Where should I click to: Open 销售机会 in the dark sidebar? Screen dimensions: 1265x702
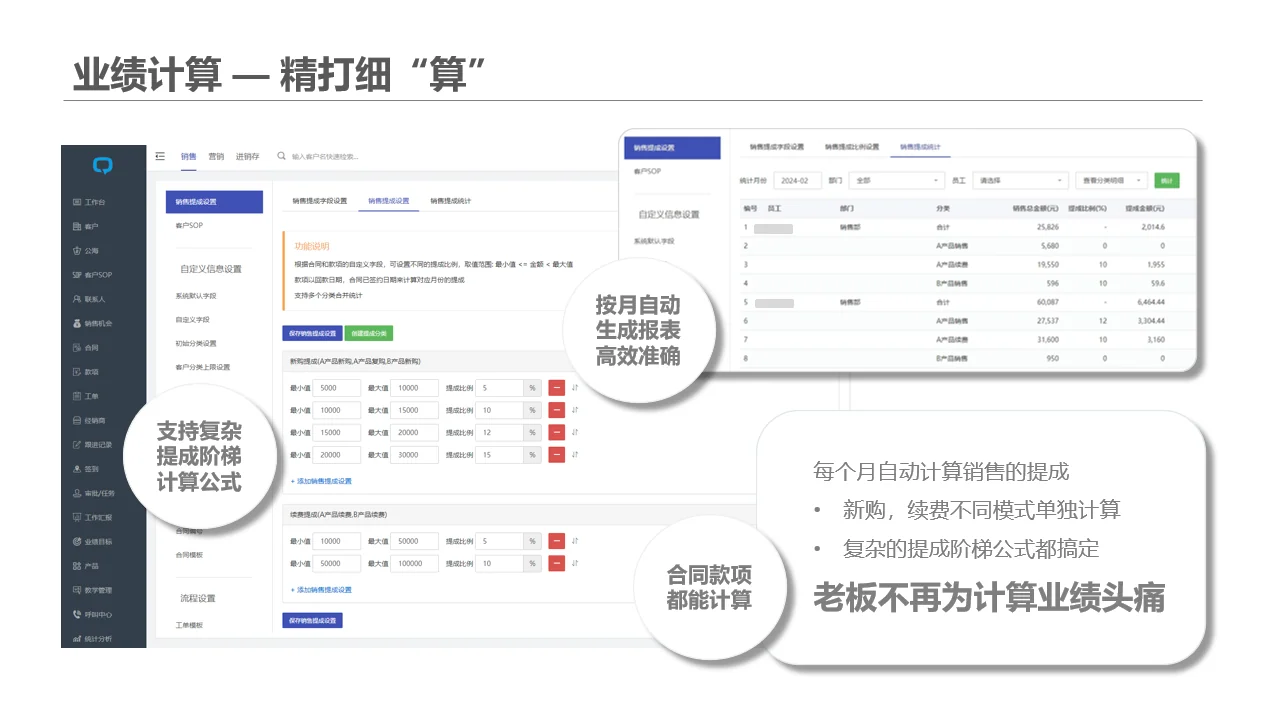[92, 324]
